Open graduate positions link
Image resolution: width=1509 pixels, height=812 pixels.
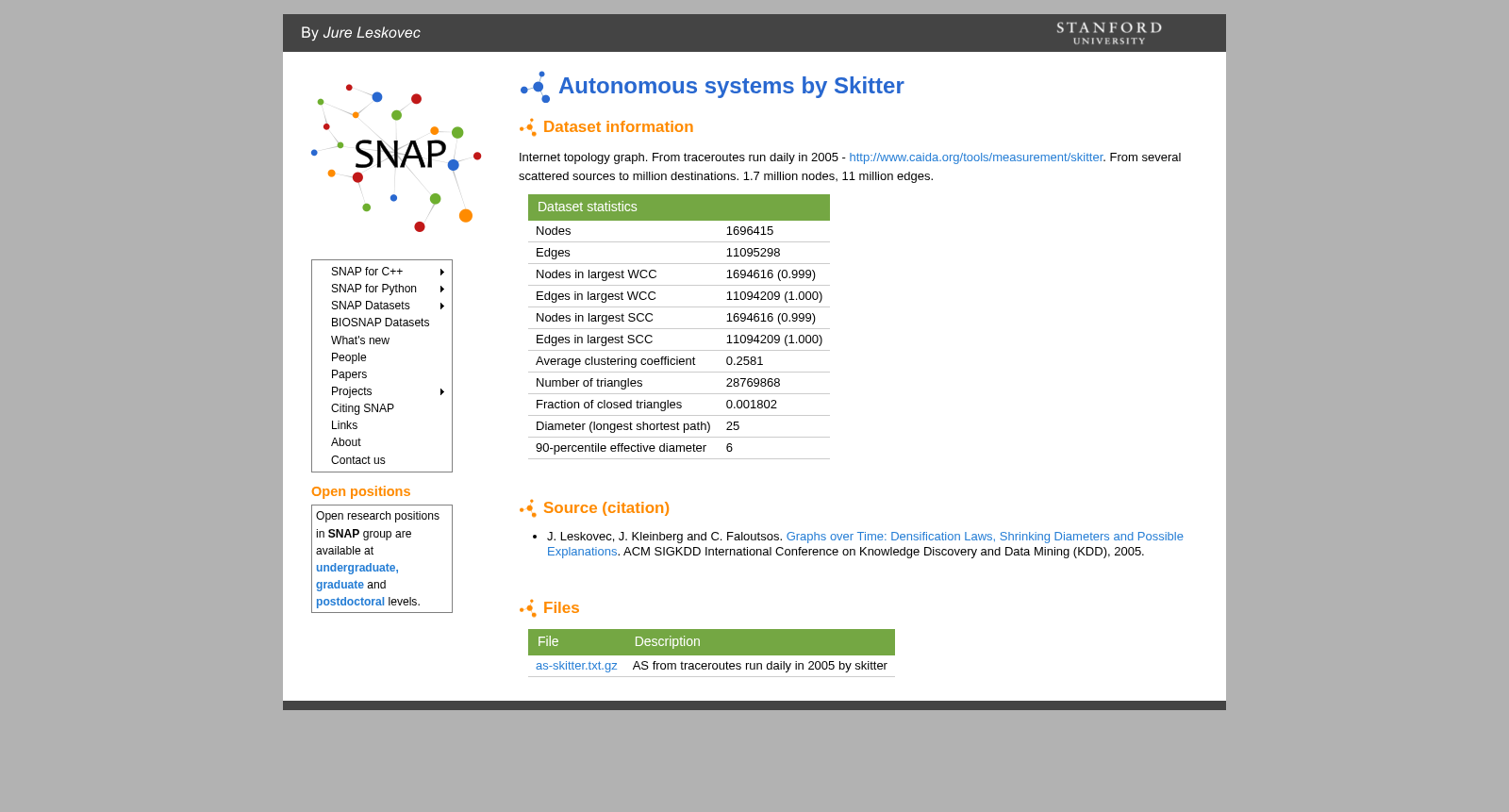[340, 585]
